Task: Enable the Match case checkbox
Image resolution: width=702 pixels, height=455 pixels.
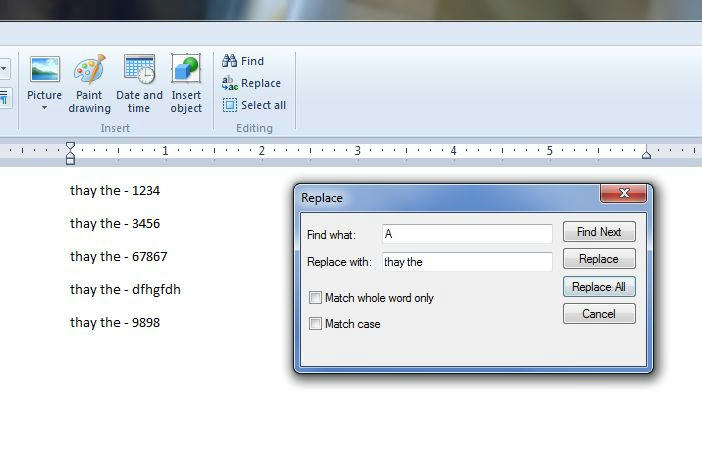Action: (315, 323)
